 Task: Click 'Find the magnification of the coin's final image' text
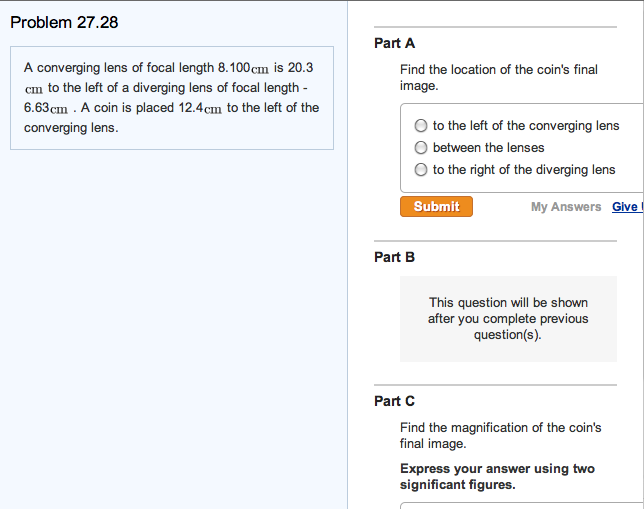(x=500, y=435)
